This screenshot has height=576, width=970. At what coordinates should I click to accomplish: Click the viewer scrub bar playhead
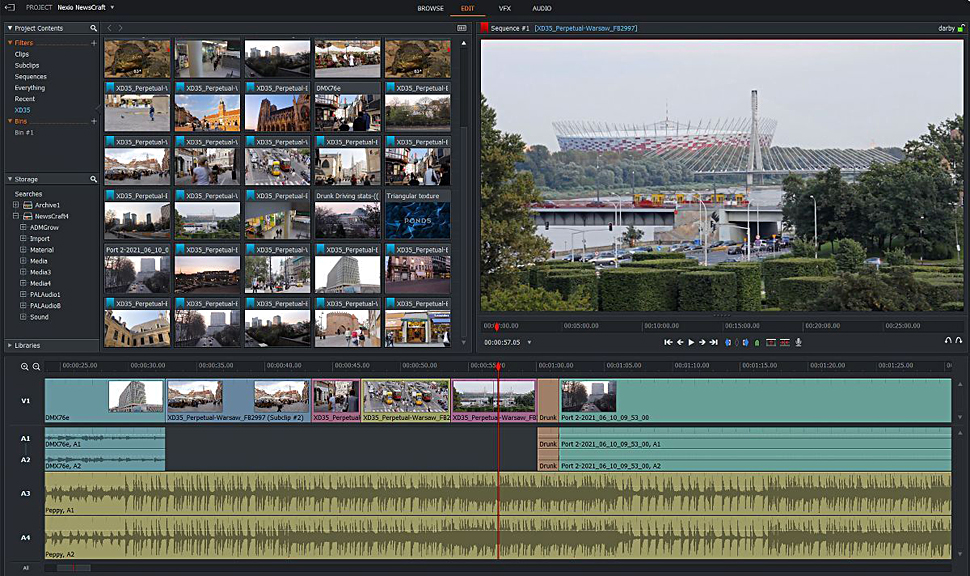pyautogui.click(x=496, y=326)
